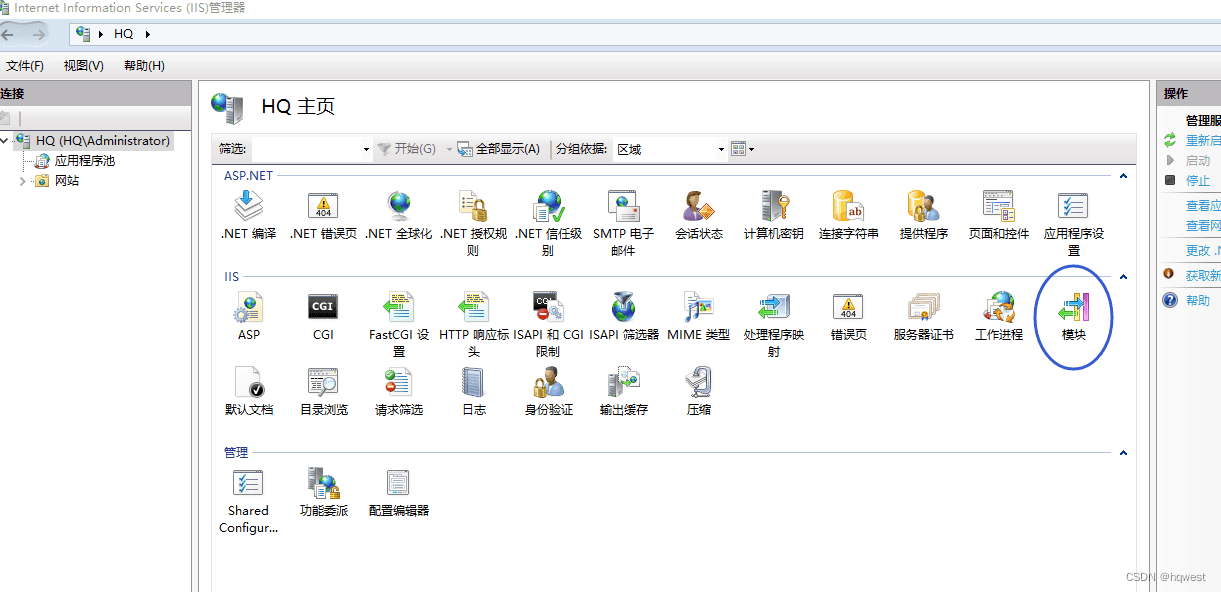Open the 日志 feature
The width and height of the screenshot is (1221, 592).
coord(474,391)
